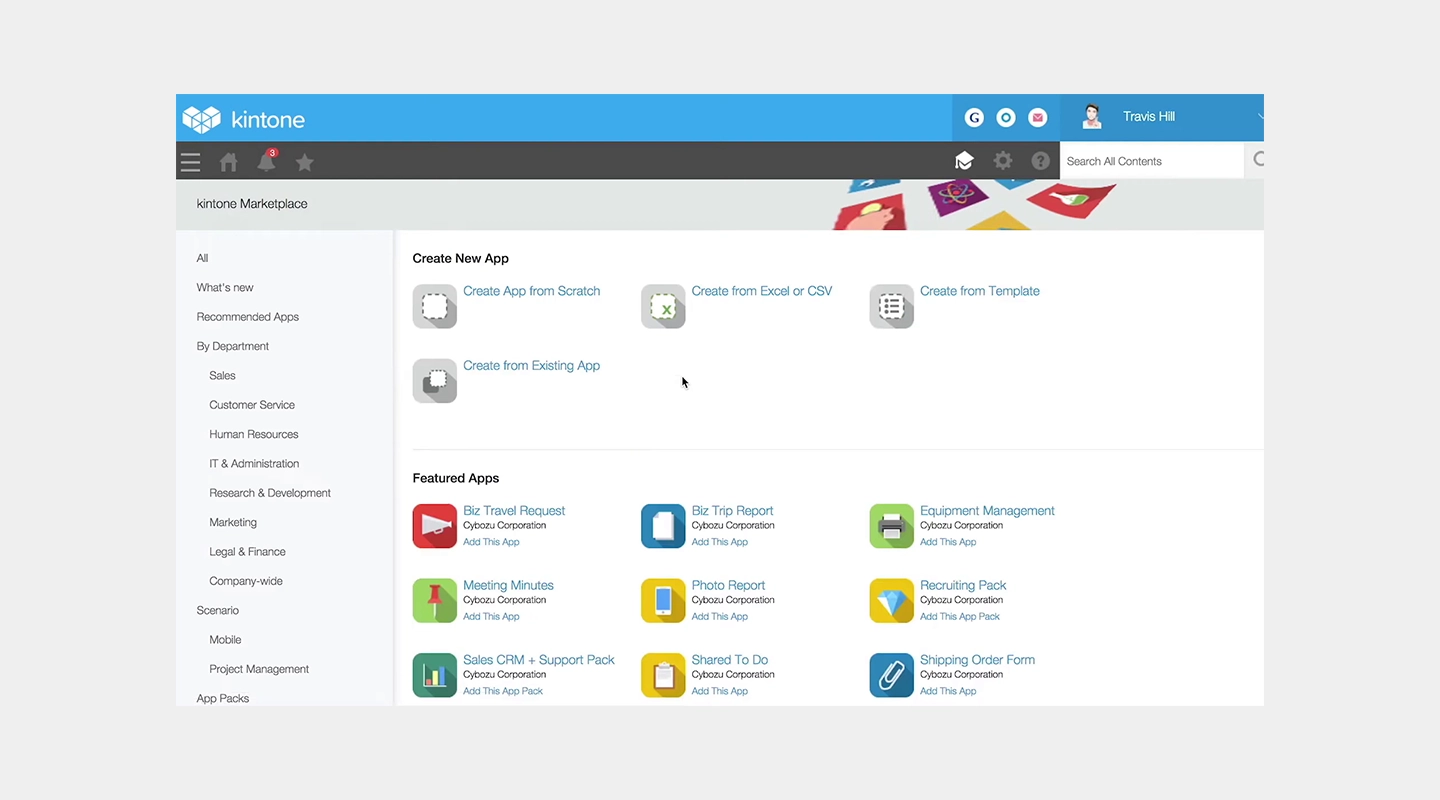Viewport: 1440px width, 800px height.
Task: Open IT & Administration category
Action: tap(254, 464)
